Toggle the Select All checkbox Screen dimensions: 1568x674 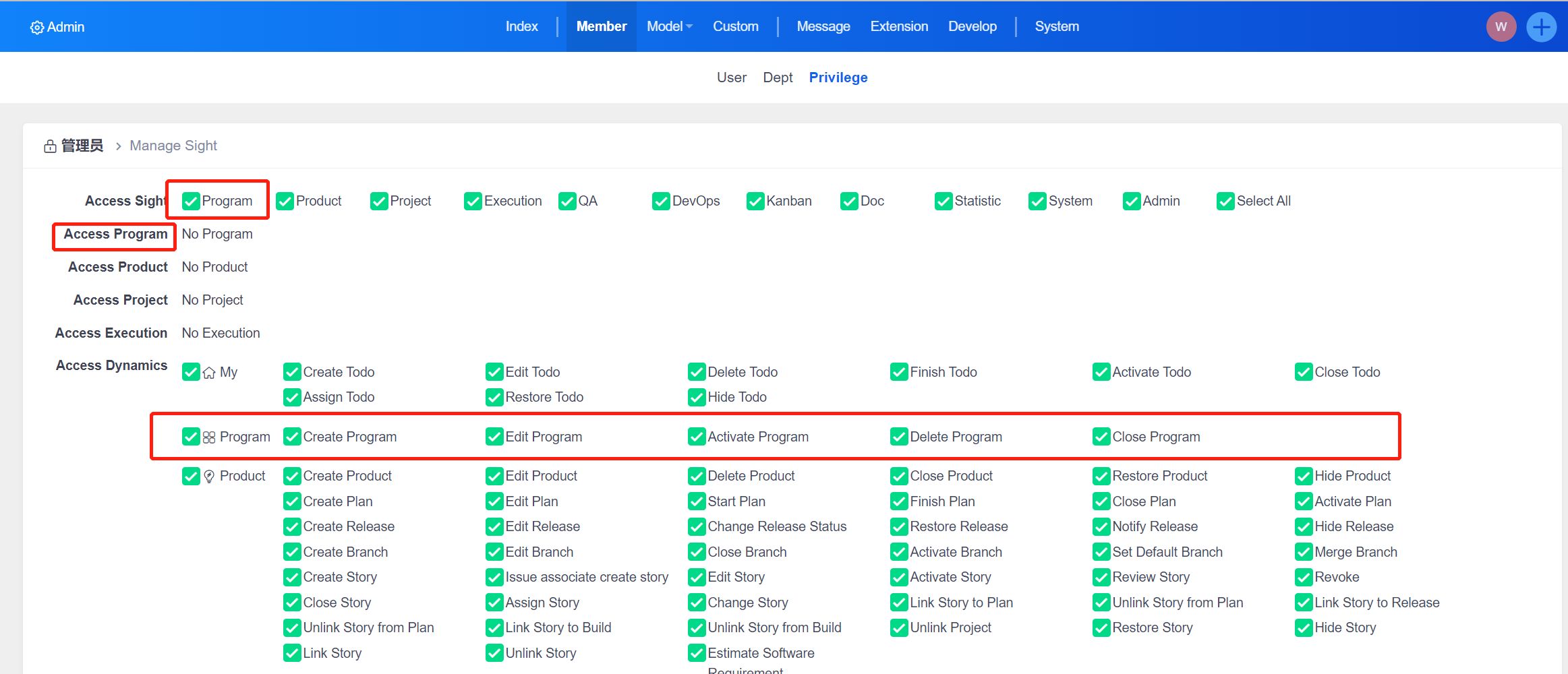[1225, 202]
